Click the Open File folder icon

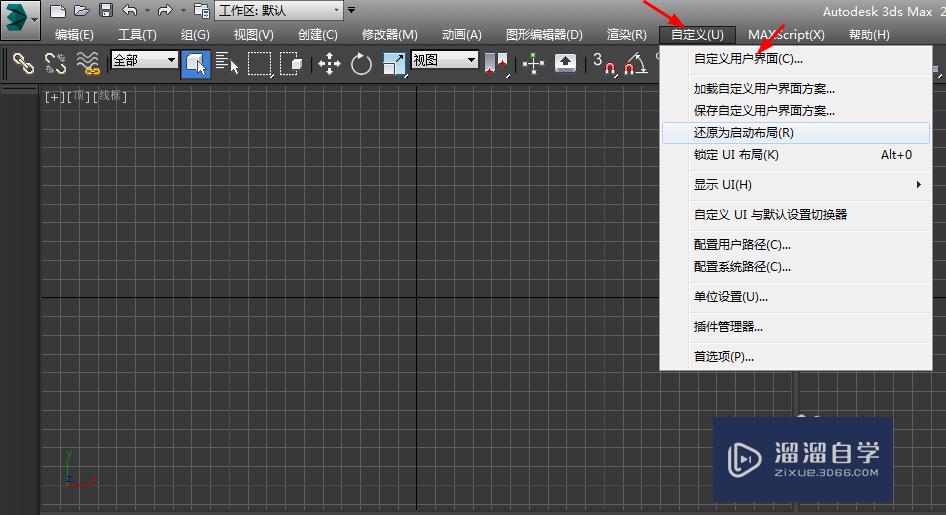pos(82,11)
